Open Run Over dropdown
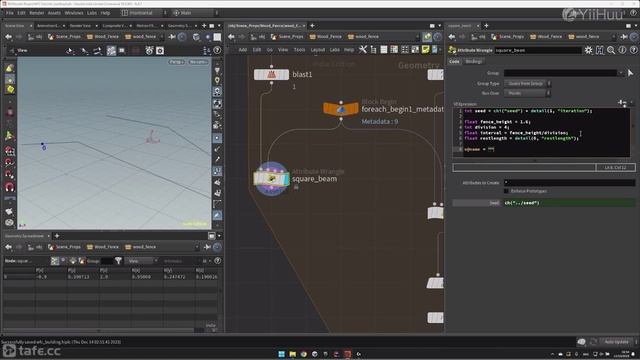This screenshot has width=640, height=360. pos(527,93)
